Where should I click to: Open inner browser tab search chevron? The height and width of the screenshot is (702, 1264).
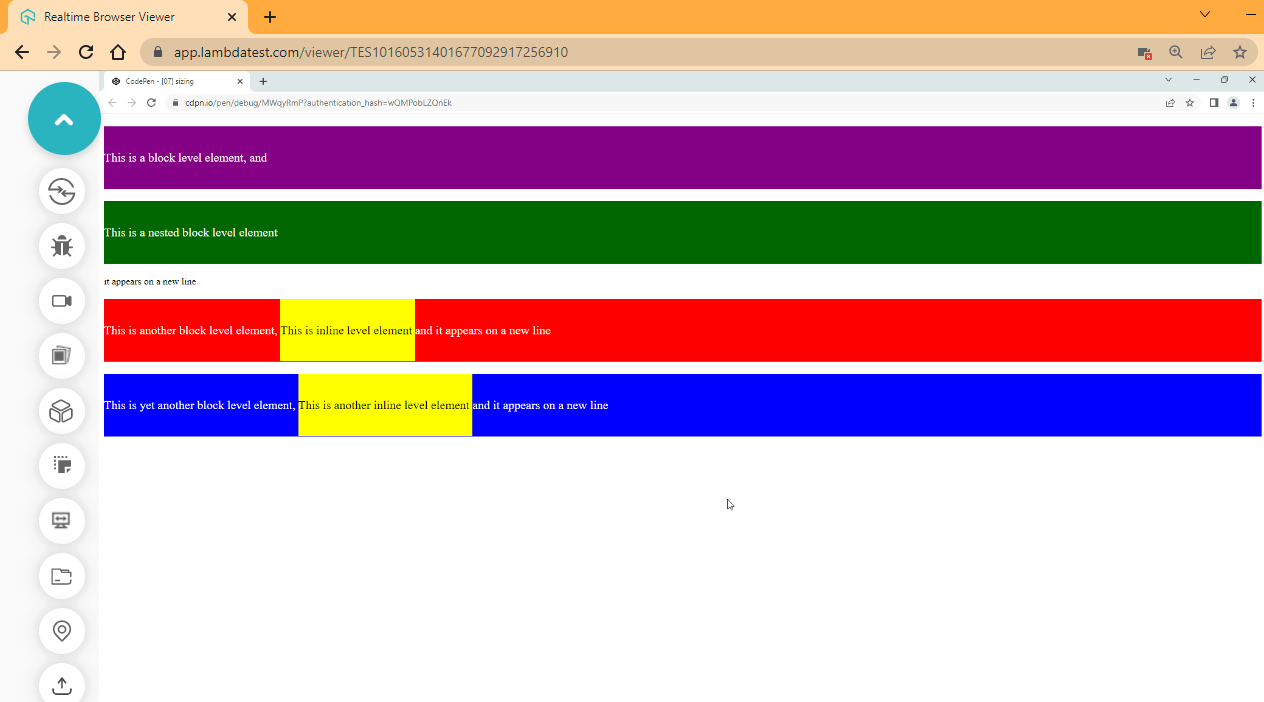(1168, 79)
